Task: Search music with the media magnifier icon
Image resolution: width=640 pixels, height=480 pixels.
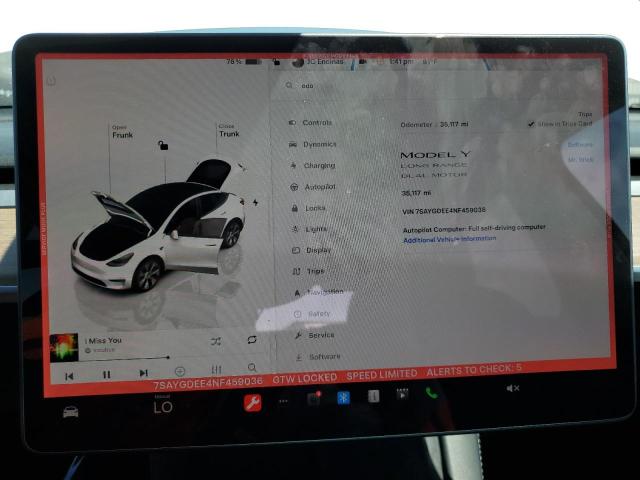Action: click(252, 367)
